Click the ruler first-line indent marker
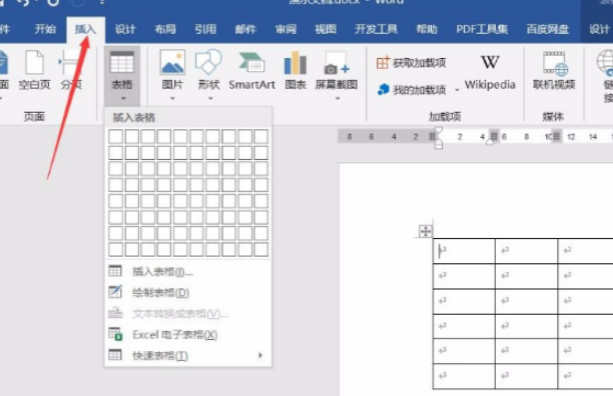This screenshot has height=396, width=613. 439,131
